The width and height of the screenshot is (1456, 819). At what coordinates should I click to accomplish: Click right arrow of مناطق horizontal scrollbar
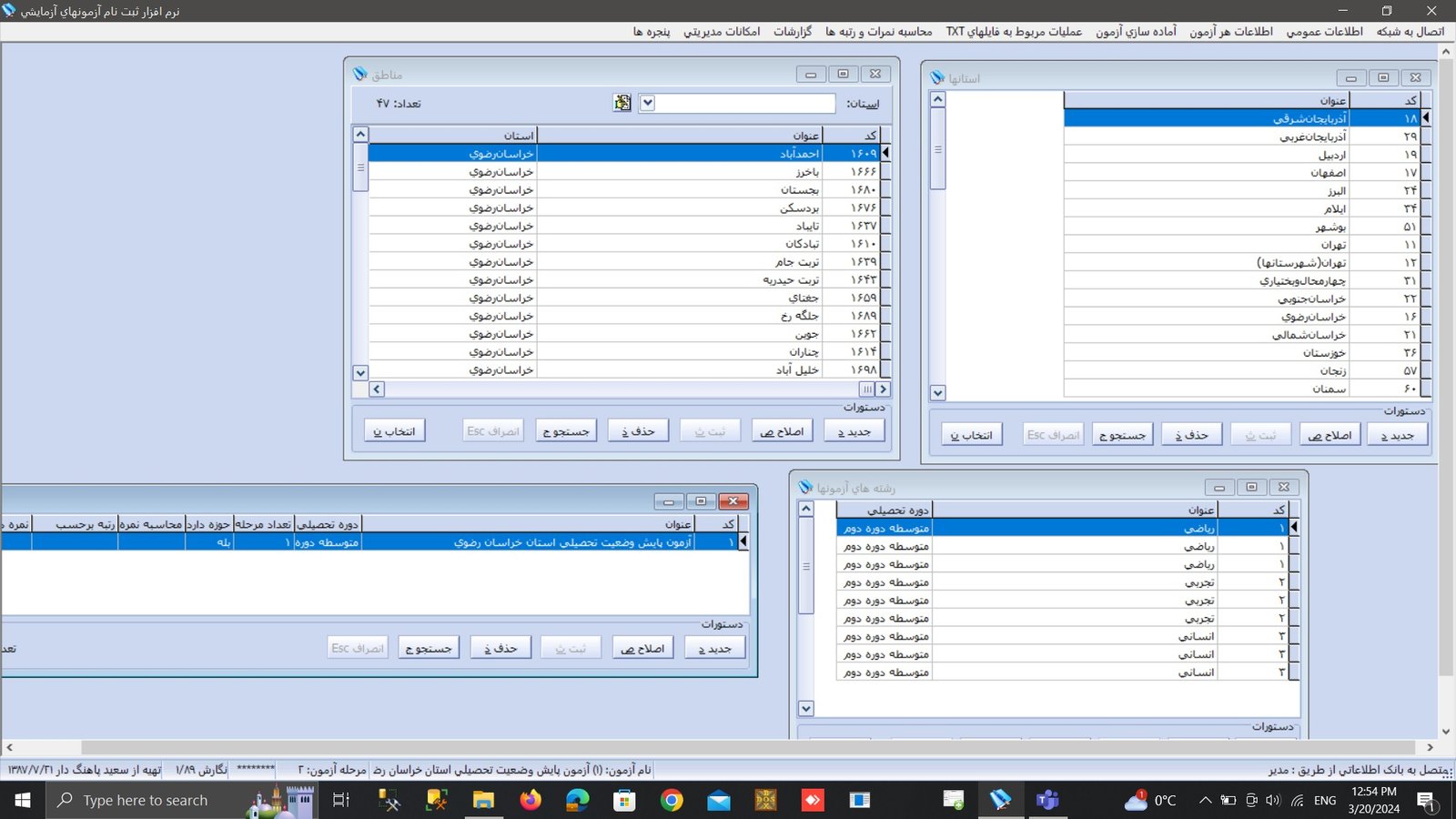point(883,389)
